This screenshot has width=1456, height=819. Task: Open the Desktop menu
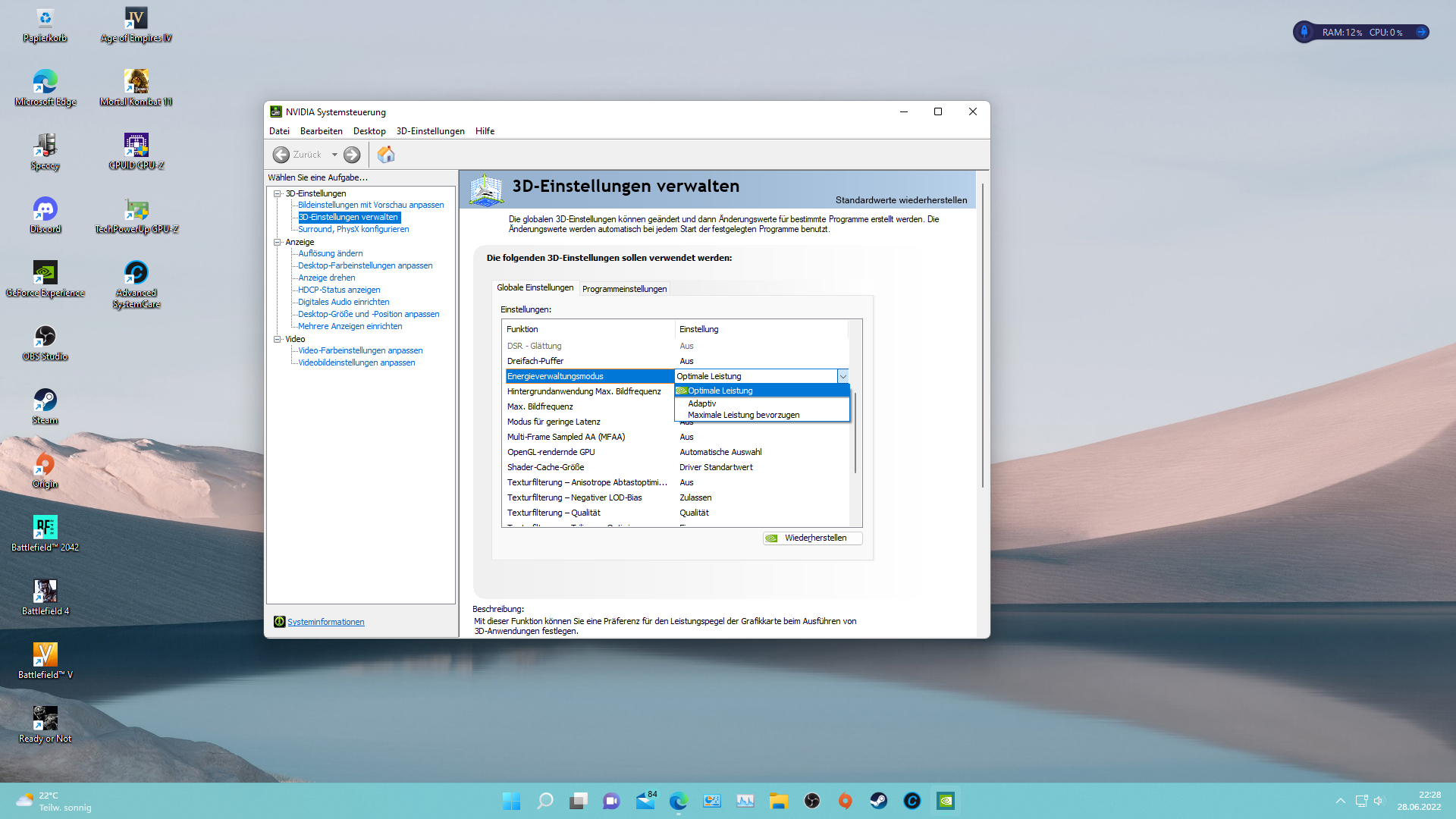(x=369, y=131)
